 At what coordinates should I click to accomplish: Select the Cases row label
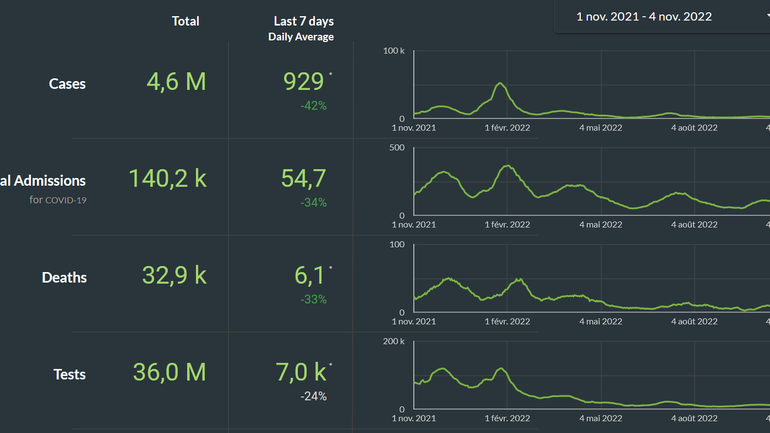click(x=67, y=84)
